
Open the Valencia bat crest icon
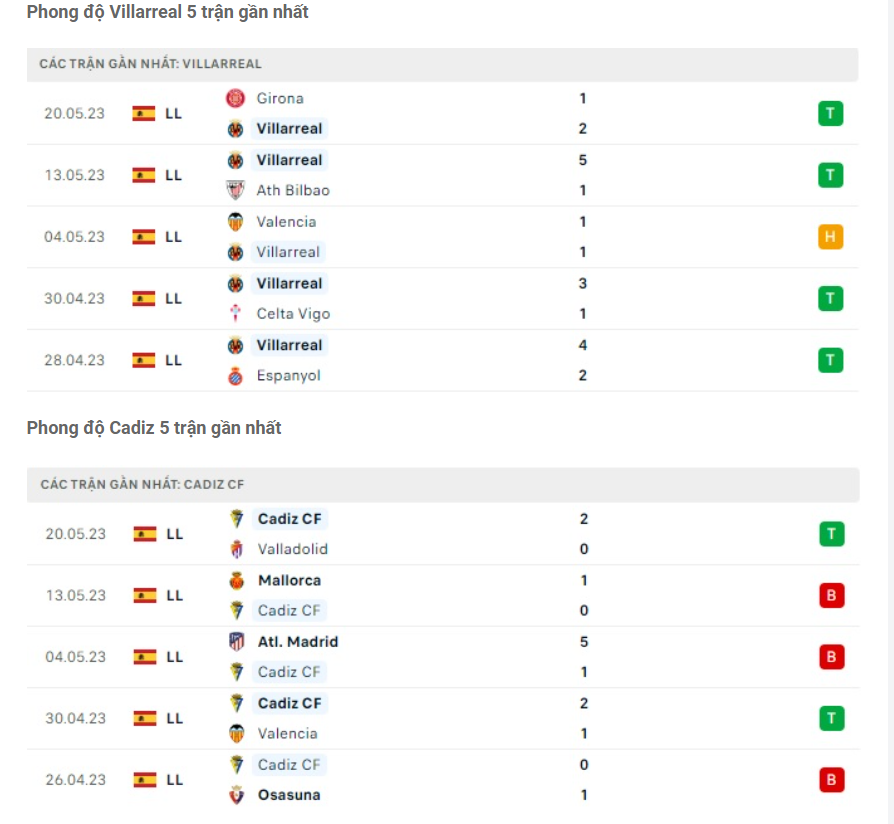click(236, 222)
